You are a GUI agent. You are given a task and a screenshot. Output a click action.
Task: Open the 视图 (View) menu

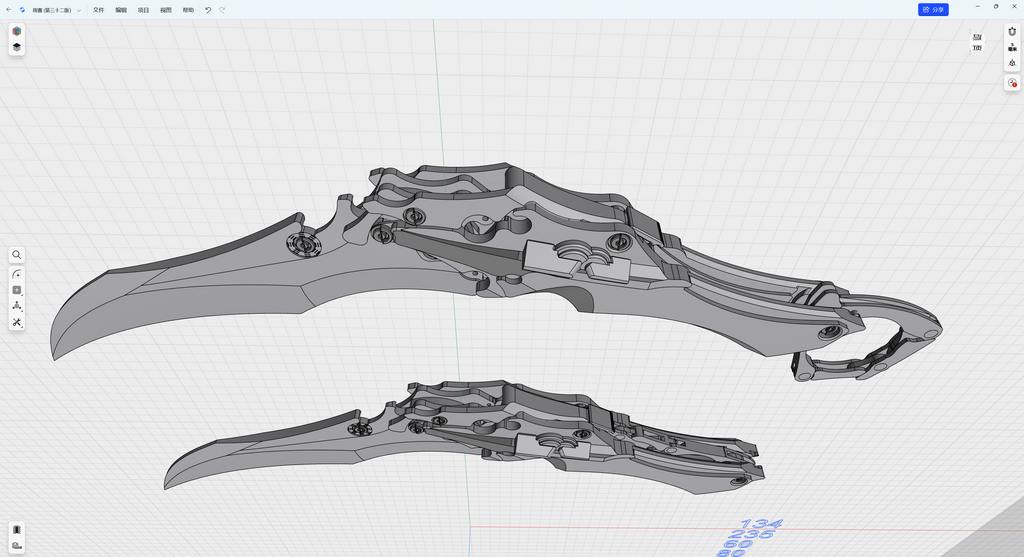[x=166, y=10]
